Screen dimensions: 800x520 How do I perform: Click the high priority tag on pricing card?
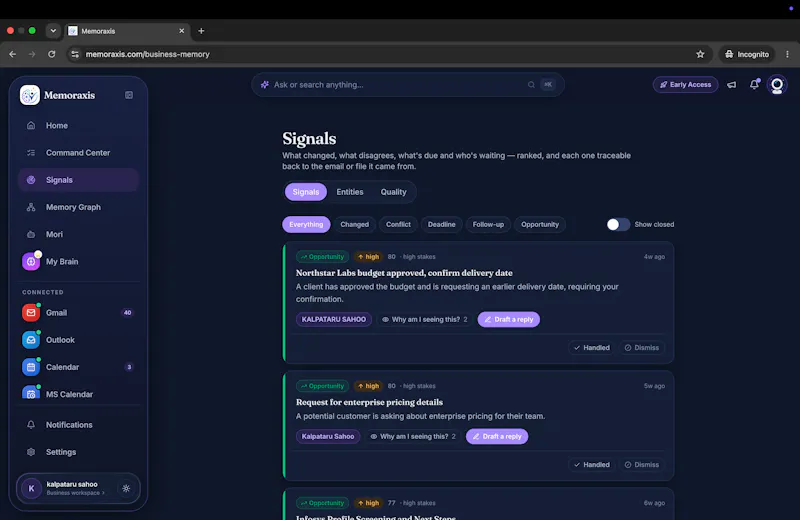coord(368,386)
